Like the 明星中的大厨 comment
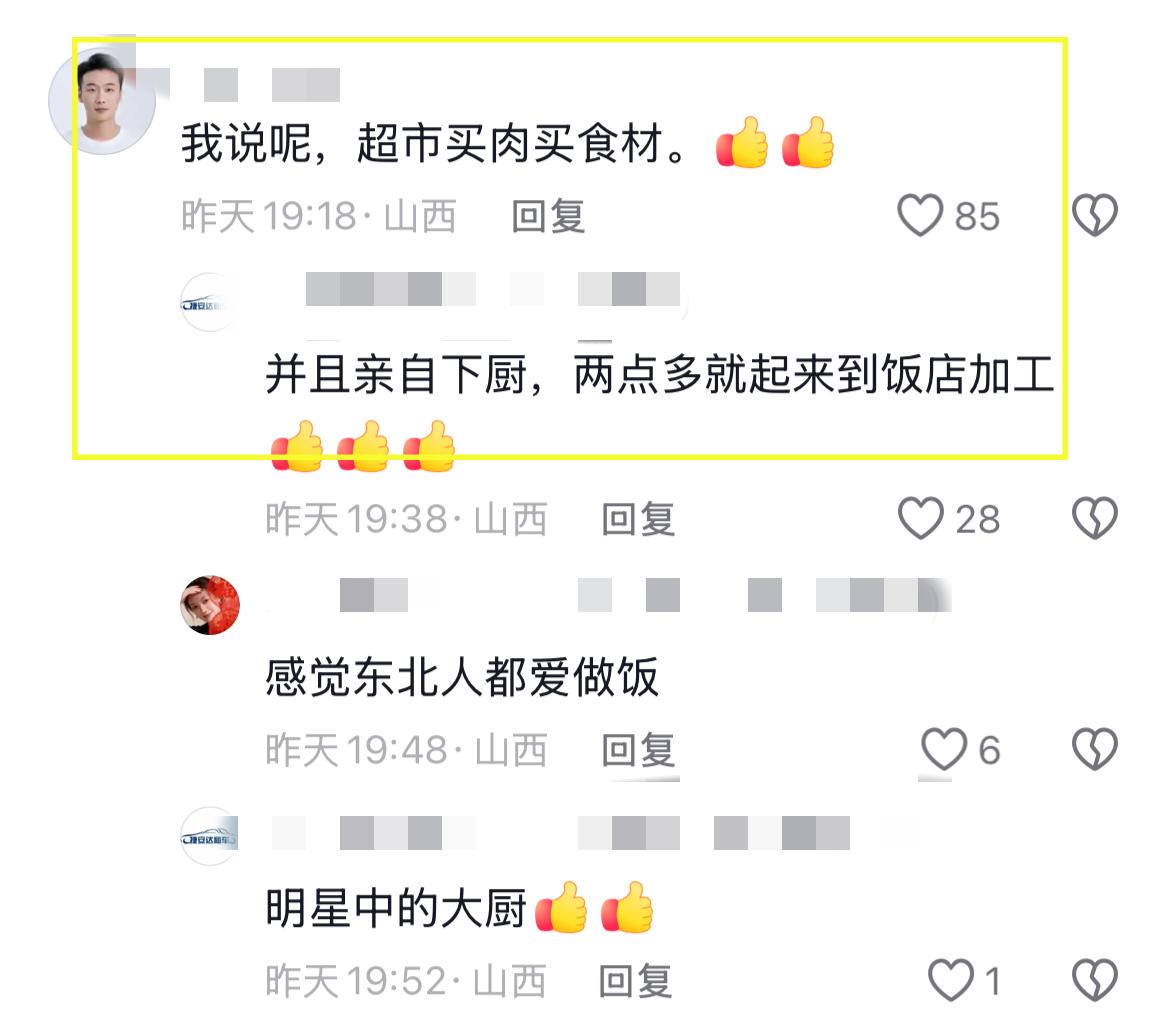Screen dimensions: 1170x1022 click(950, 980)
